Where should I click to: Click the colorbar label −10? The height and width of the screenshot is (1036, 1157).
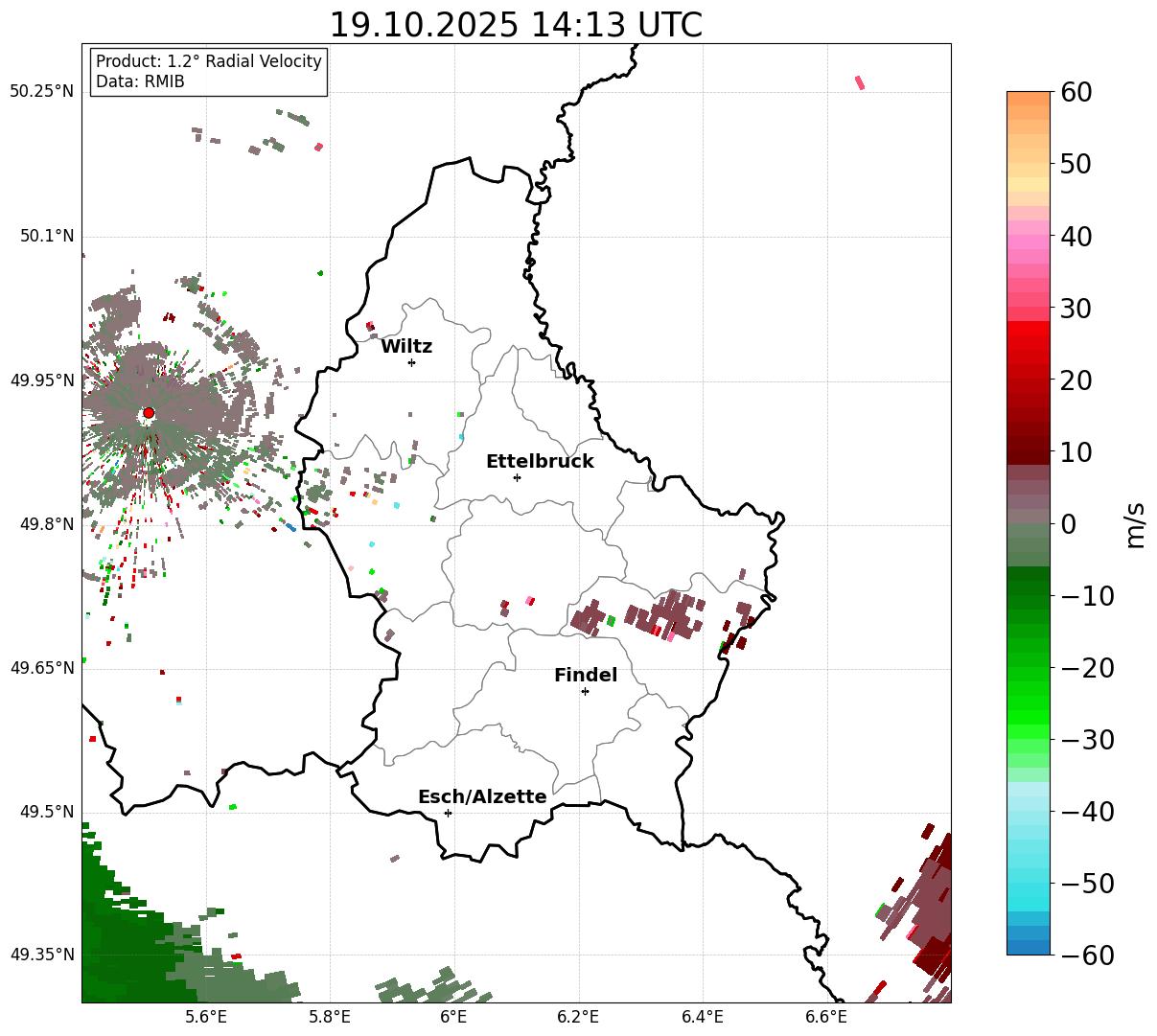(1087, 596)
